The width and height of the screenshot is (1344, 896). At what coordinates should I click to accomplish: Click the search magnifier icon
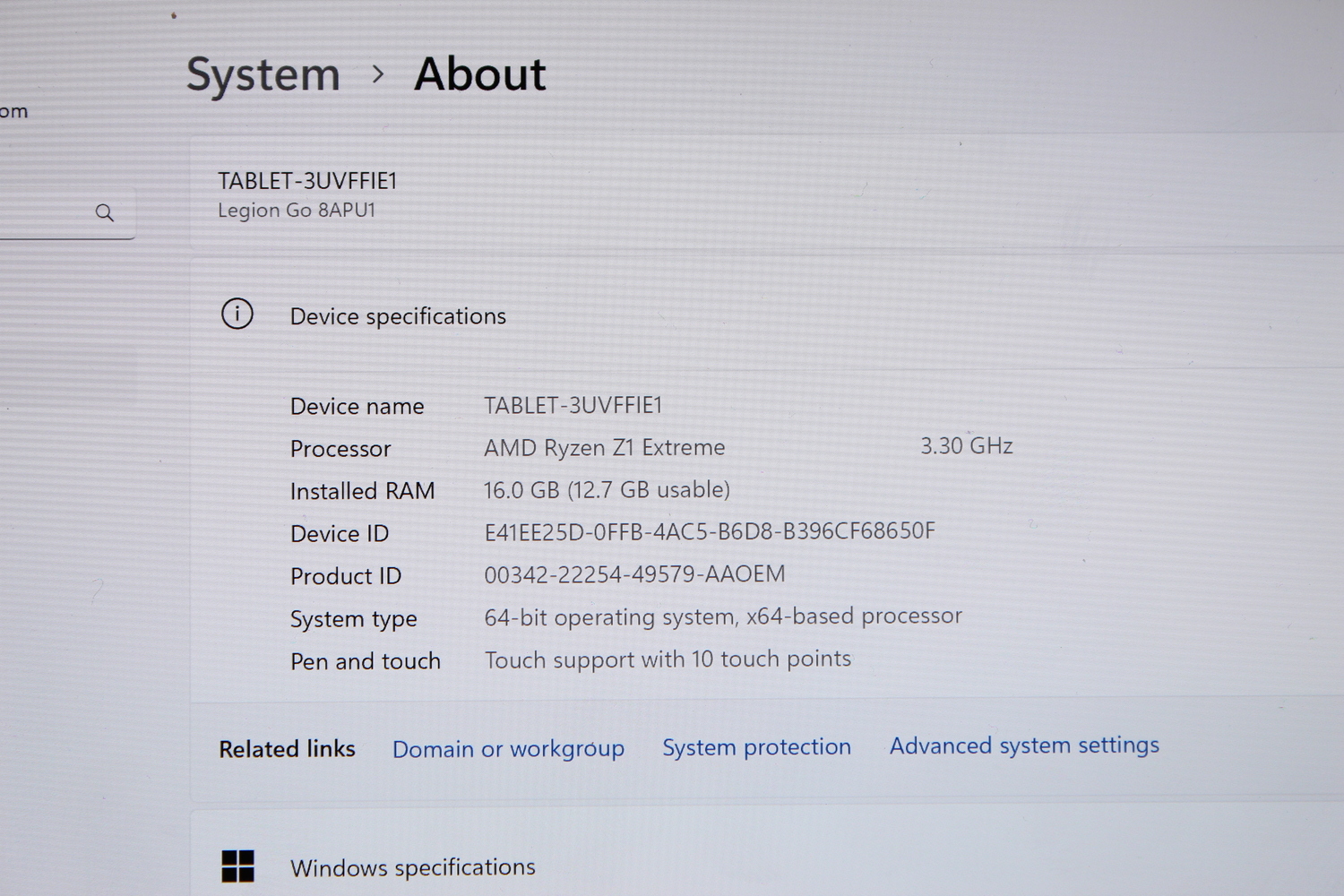point(105,212)
